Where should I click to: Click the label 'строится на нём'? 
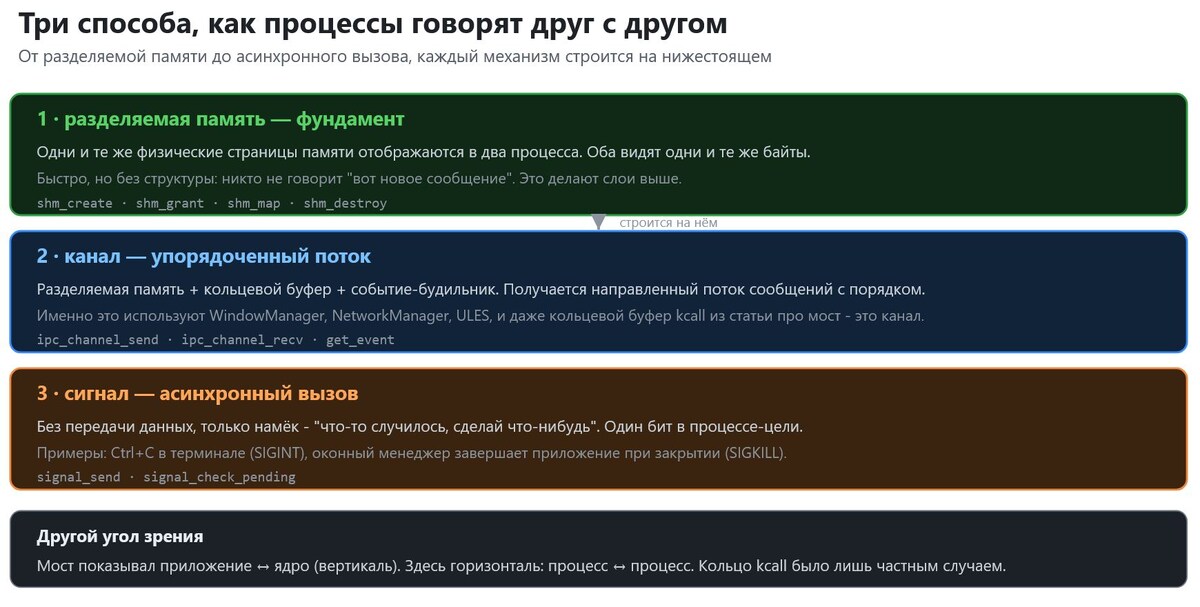coord(668,223)
